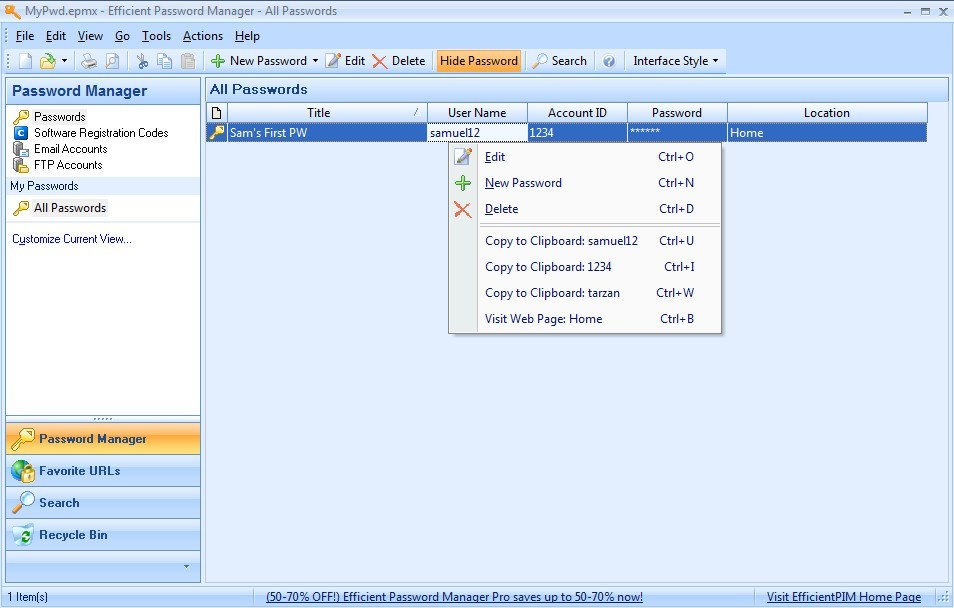Select Email Accounts in sidebar

71,149
